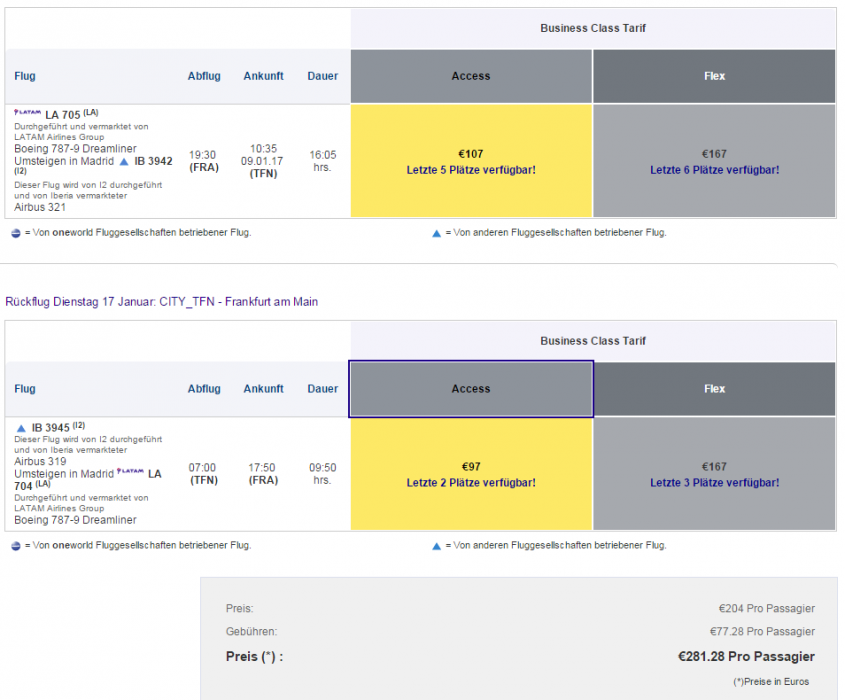
Task: Click "Letzte 5 Plätze verfügbar!" link
Action: click(x=471, y=170)
